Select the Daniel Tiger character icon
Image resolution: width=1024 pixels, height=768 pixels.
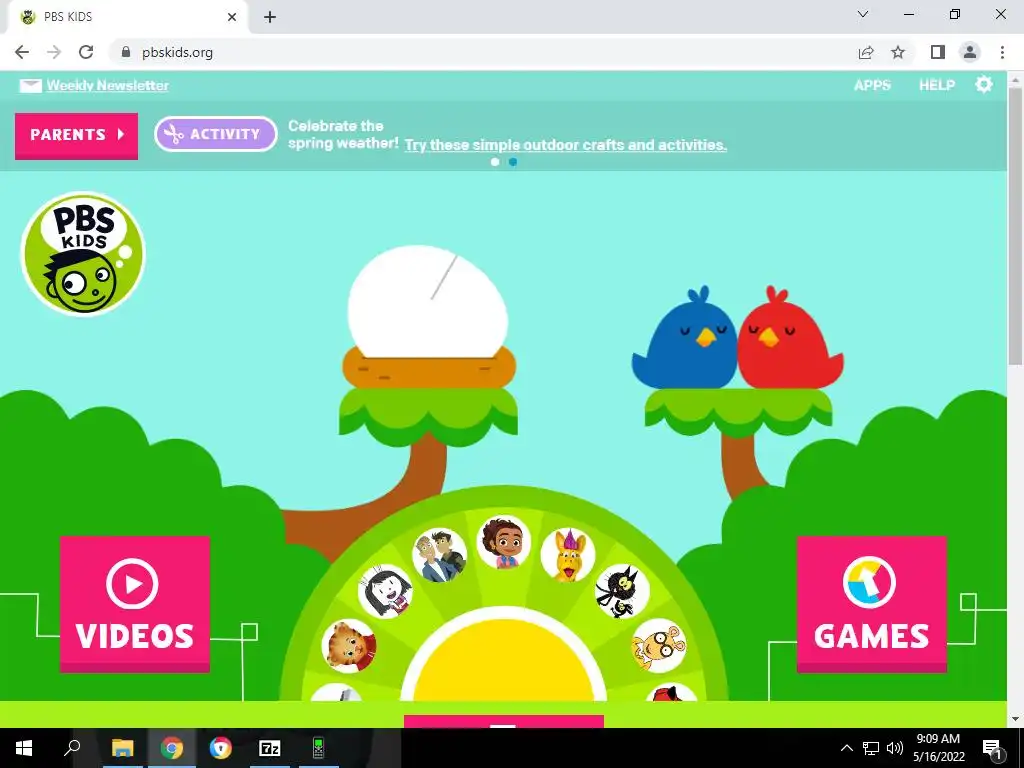coord(349,646)
